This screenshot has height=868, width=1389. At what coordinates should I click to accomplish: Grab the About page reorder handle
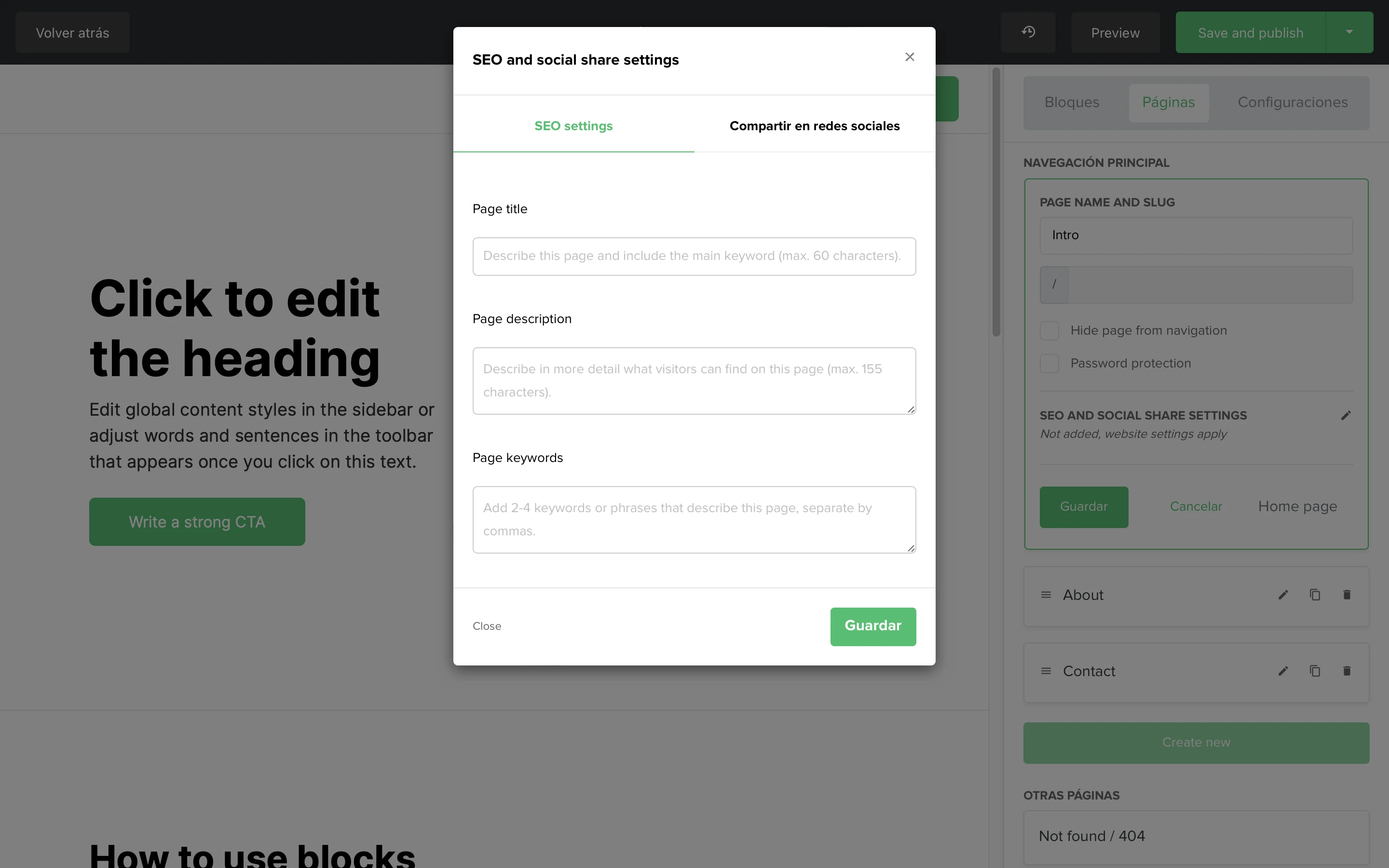tap(1046, 595)
